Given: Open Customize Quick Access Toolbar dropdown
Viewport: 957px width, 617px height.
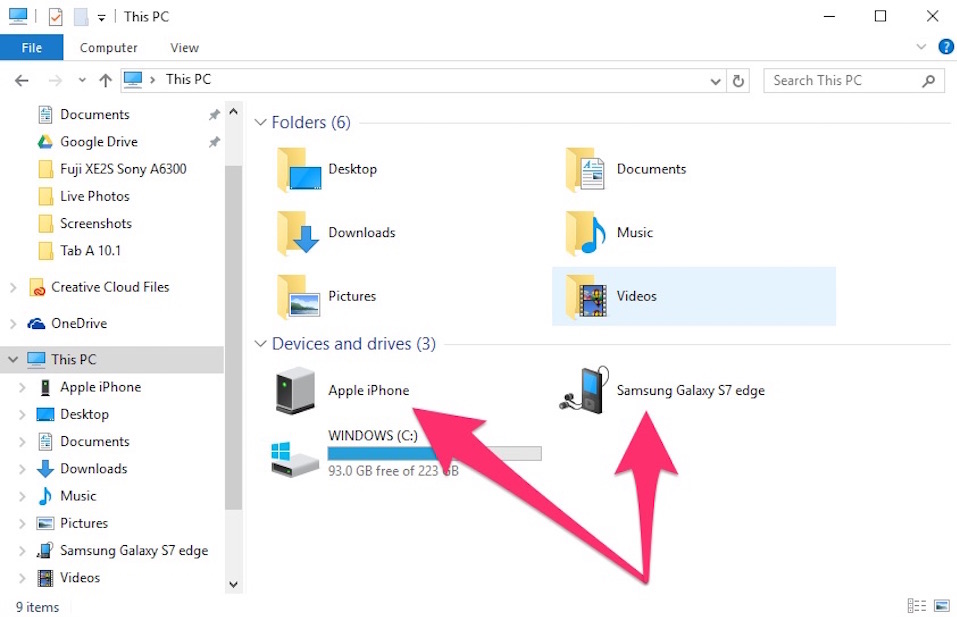Looking at the screenshot, I should click(101, 18).
